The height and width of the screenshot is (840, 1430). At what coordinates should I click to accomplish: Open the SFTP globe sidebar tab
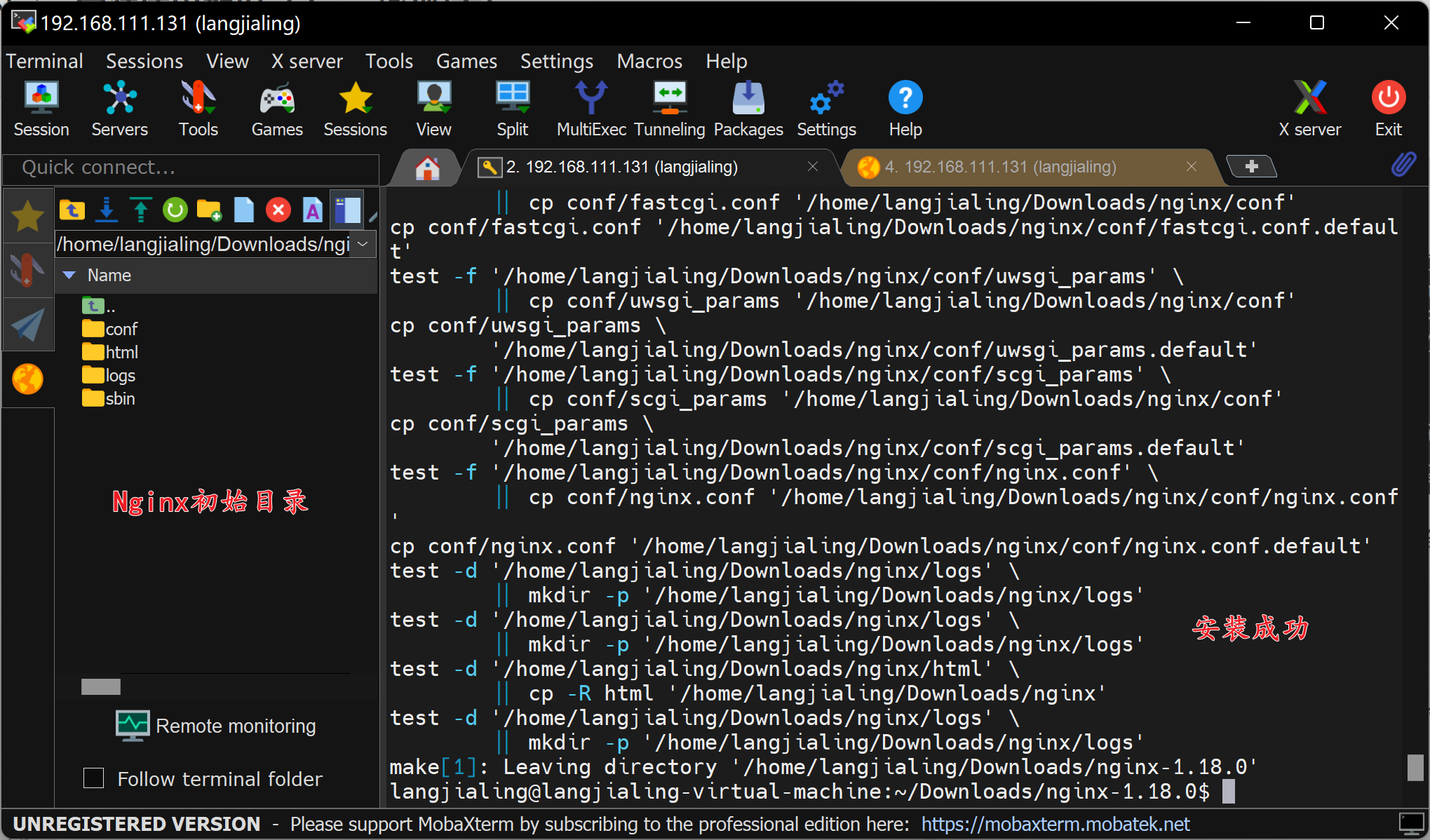tap(27, 379)
